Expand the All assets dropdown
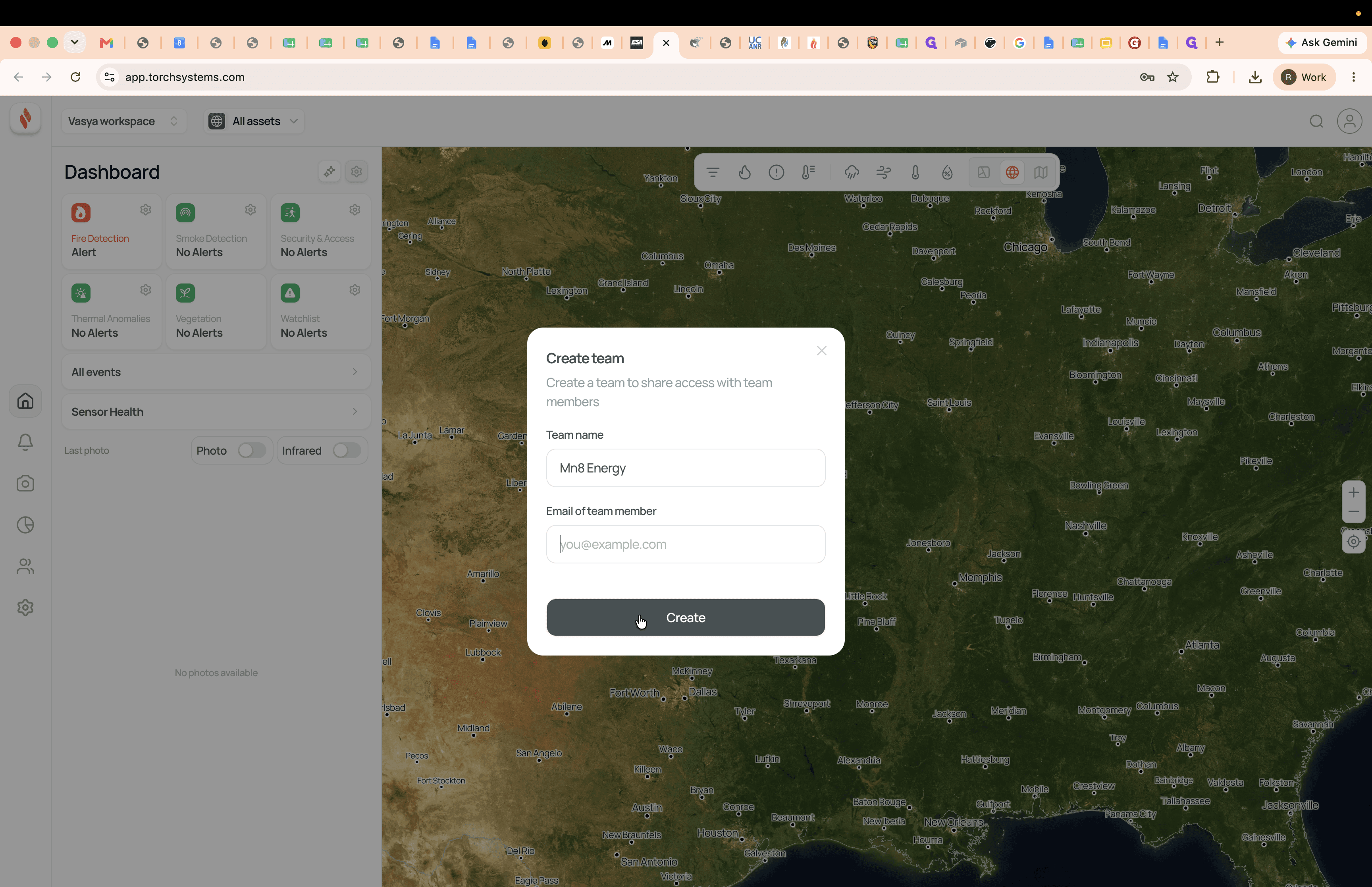Screen dimensions: 1372x887 254,121
